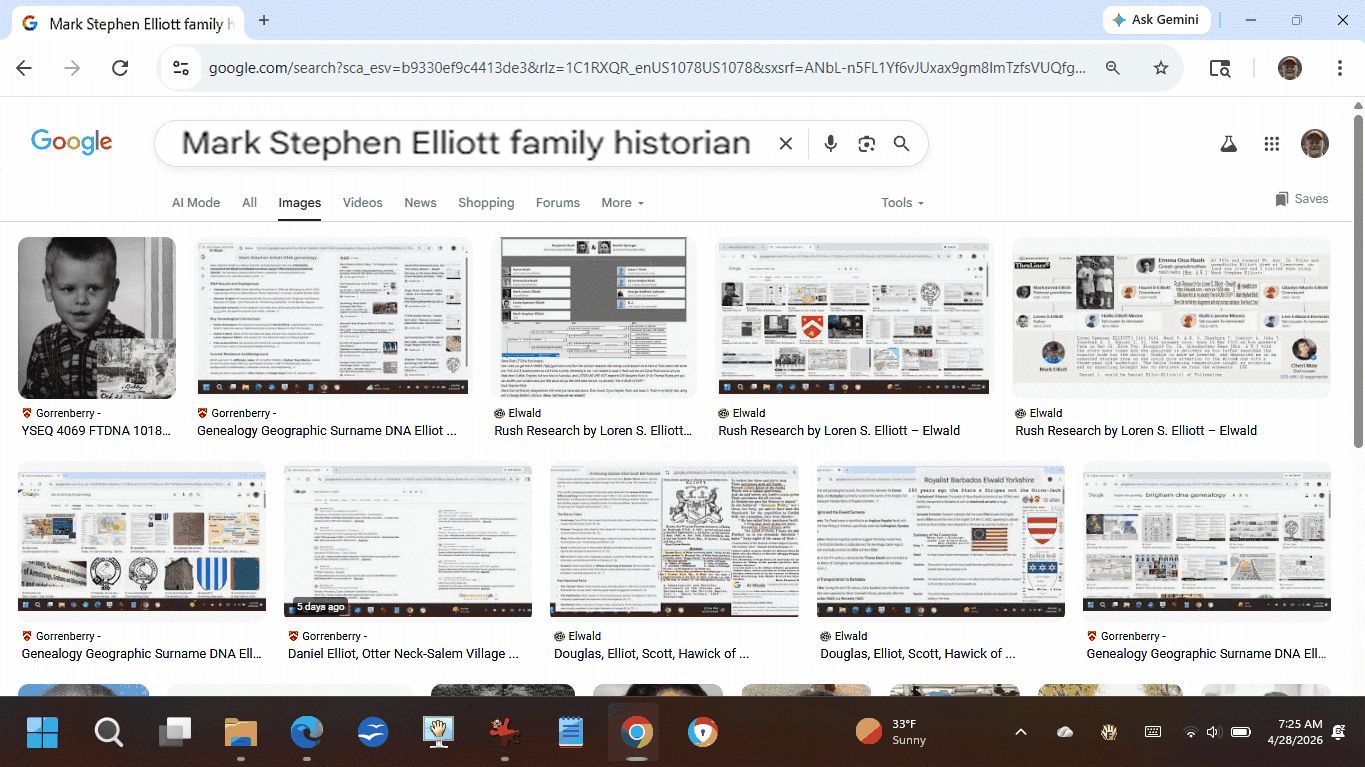
Task: Open the Google apps grid
Action: point(1271,144)
